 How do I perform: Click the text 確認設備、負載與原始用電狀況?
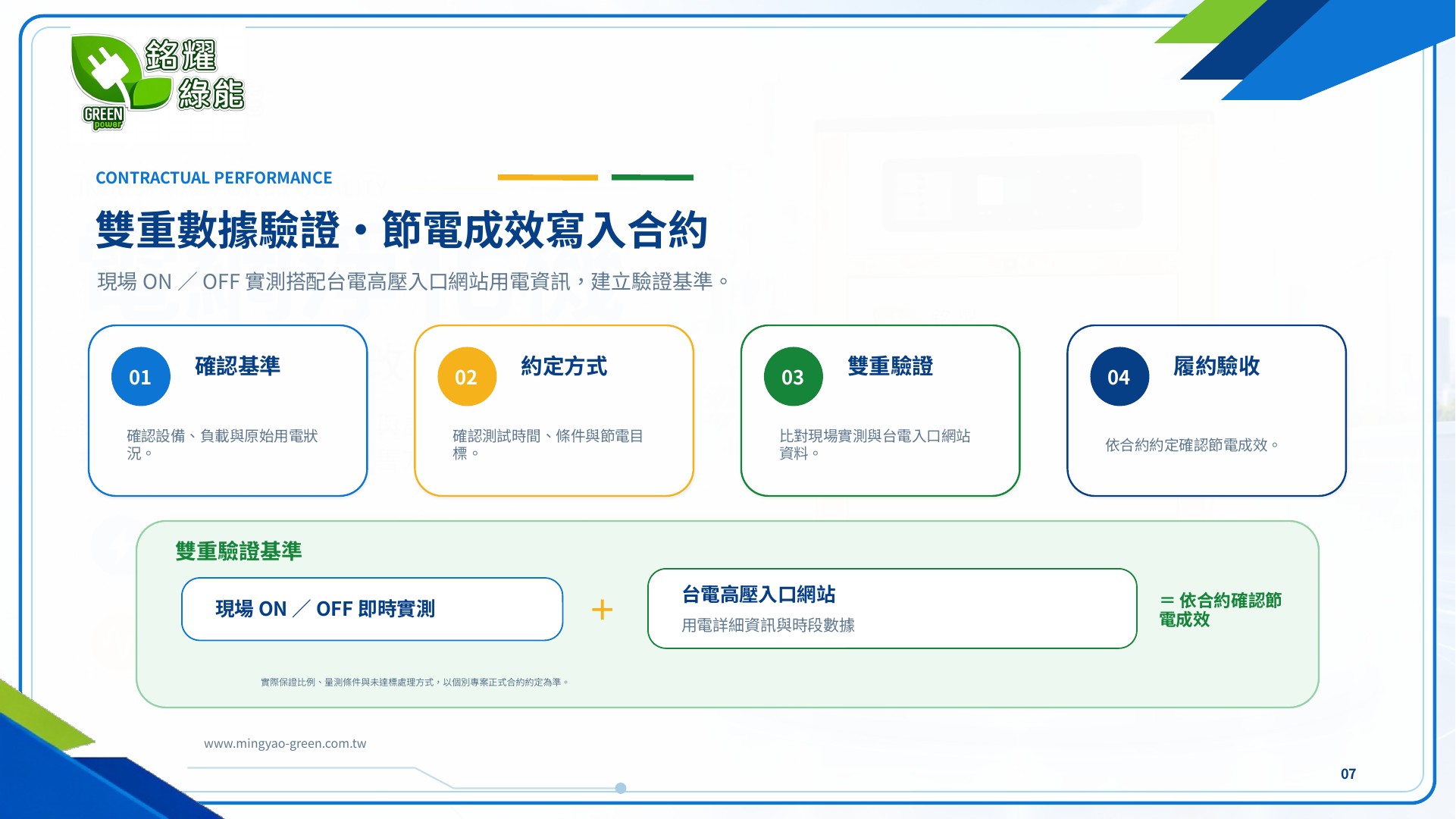tap(222, 444)
